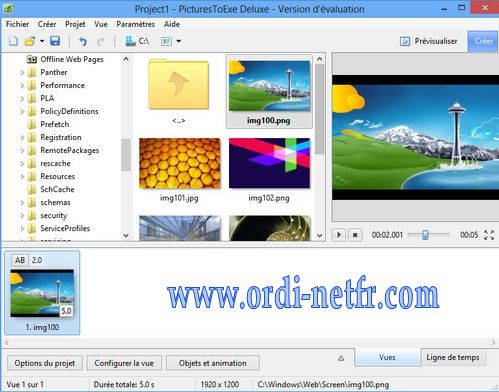Toggle the AB transition marker on slide
The image size is (499, 392).
[x=20, y=260]
